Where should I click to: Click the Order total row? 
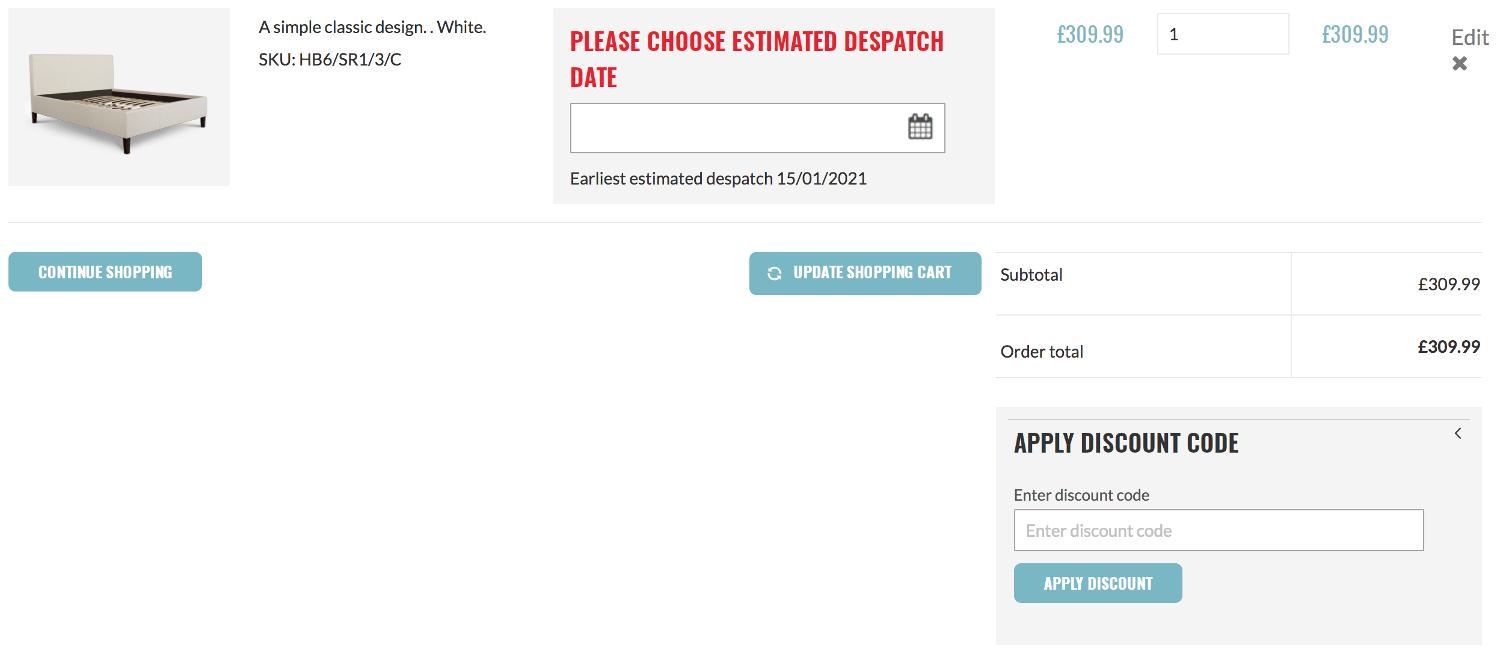(x=1042, y=351)
